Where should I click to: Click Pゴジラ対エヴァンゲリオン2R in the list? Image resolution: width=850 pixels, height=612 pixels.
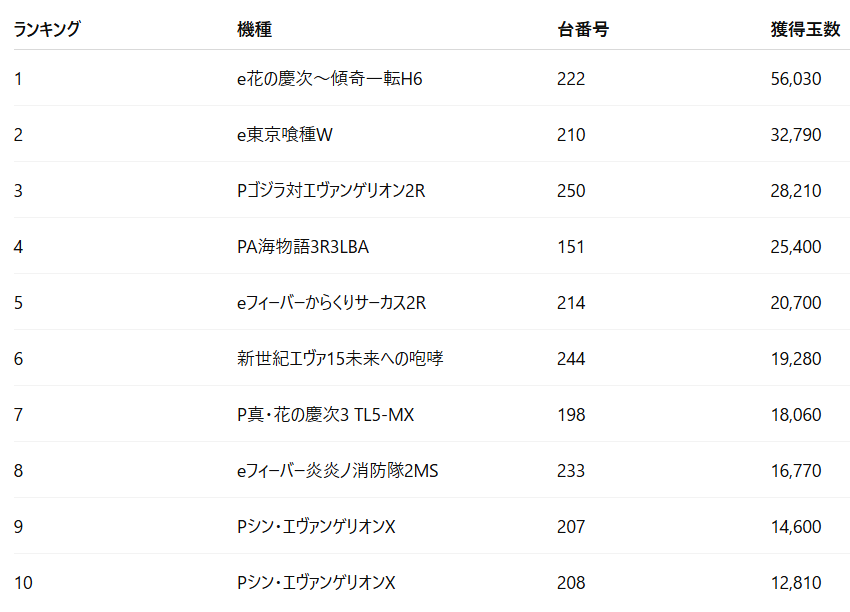coord(331,191)
